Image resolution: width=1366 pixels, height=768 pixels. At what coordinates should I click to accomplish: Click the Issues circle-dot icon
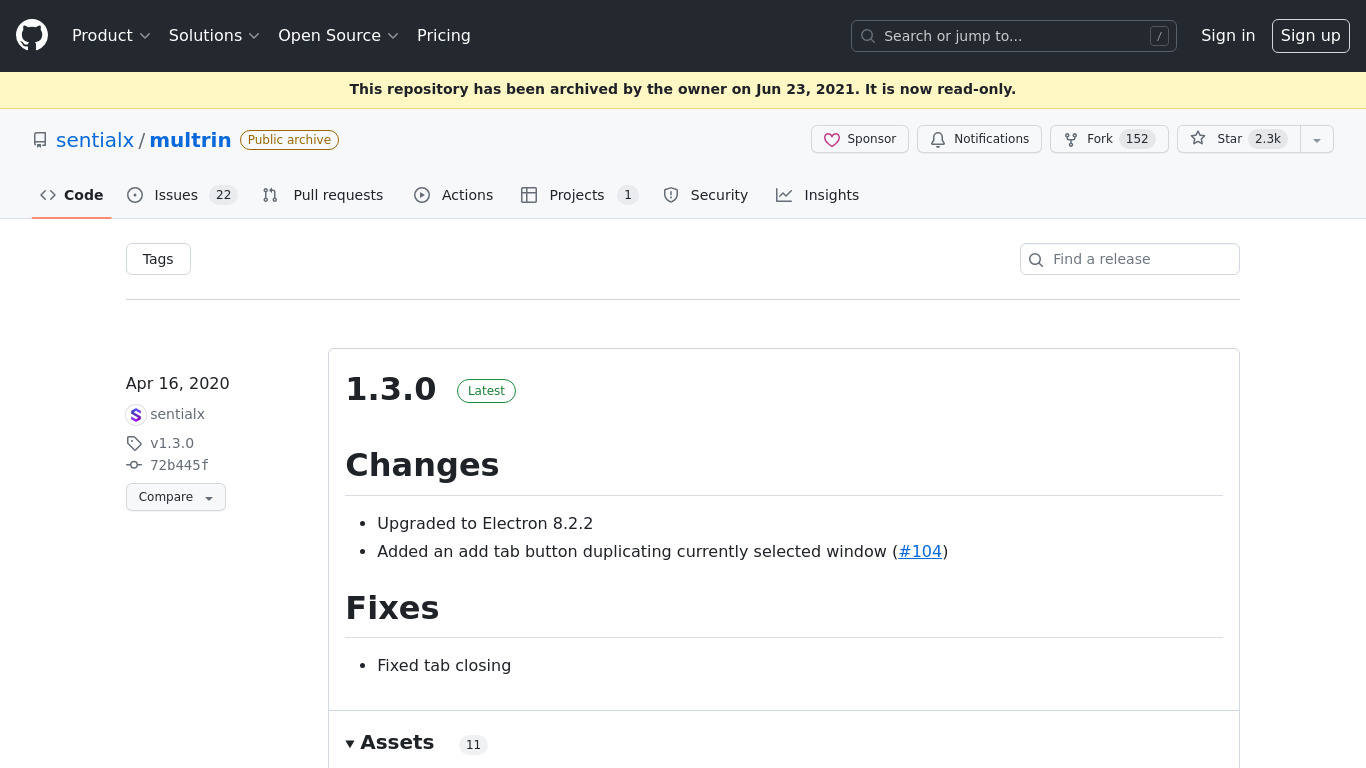(135, 195)
